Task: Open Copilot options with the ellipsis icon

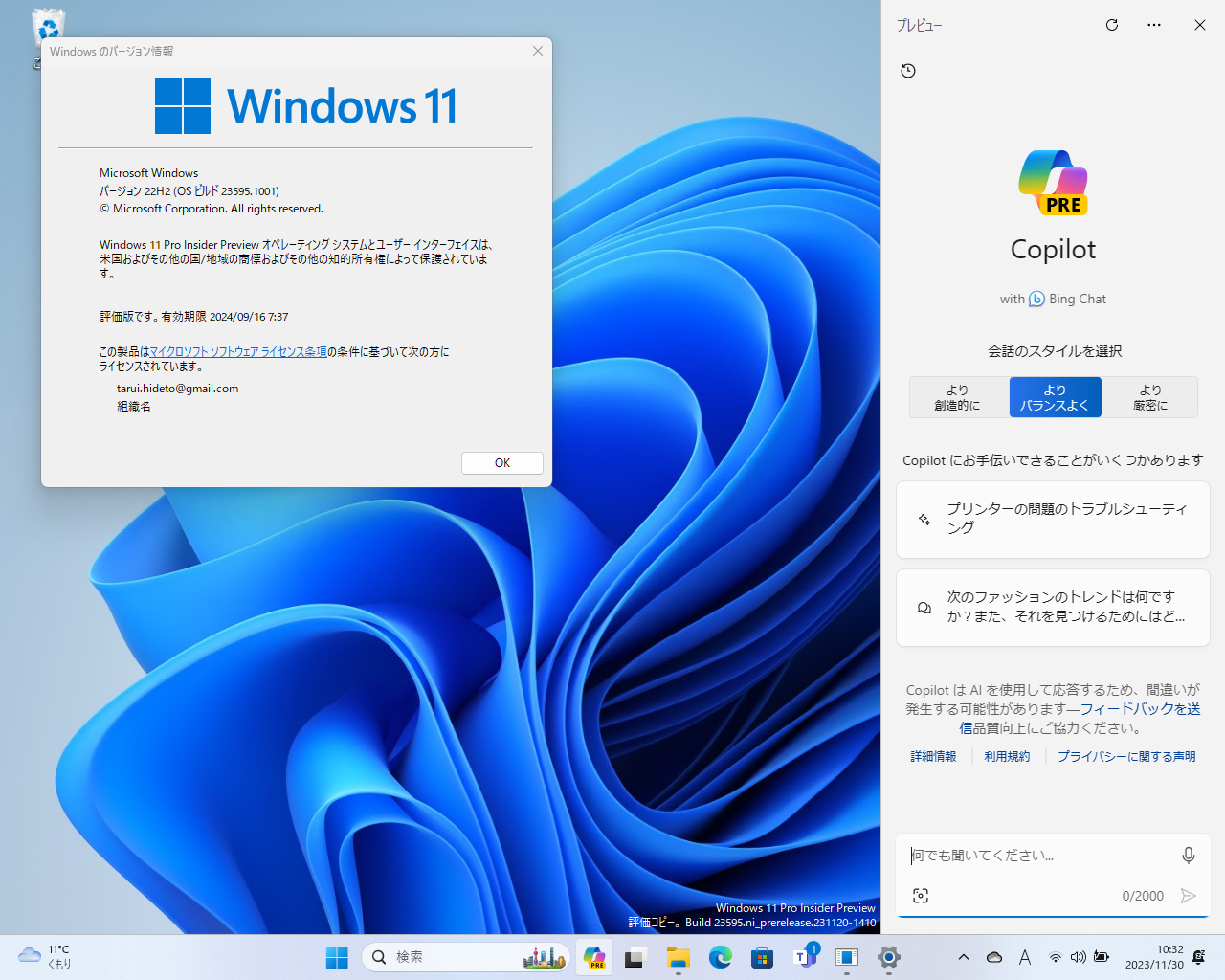Action: tap(1153, 25)
